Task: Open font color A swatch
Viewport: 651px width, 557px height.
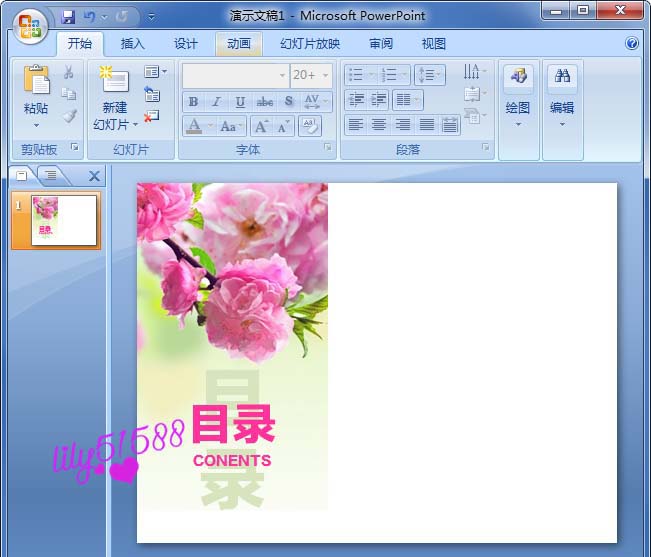Action: tap(194, 126)
